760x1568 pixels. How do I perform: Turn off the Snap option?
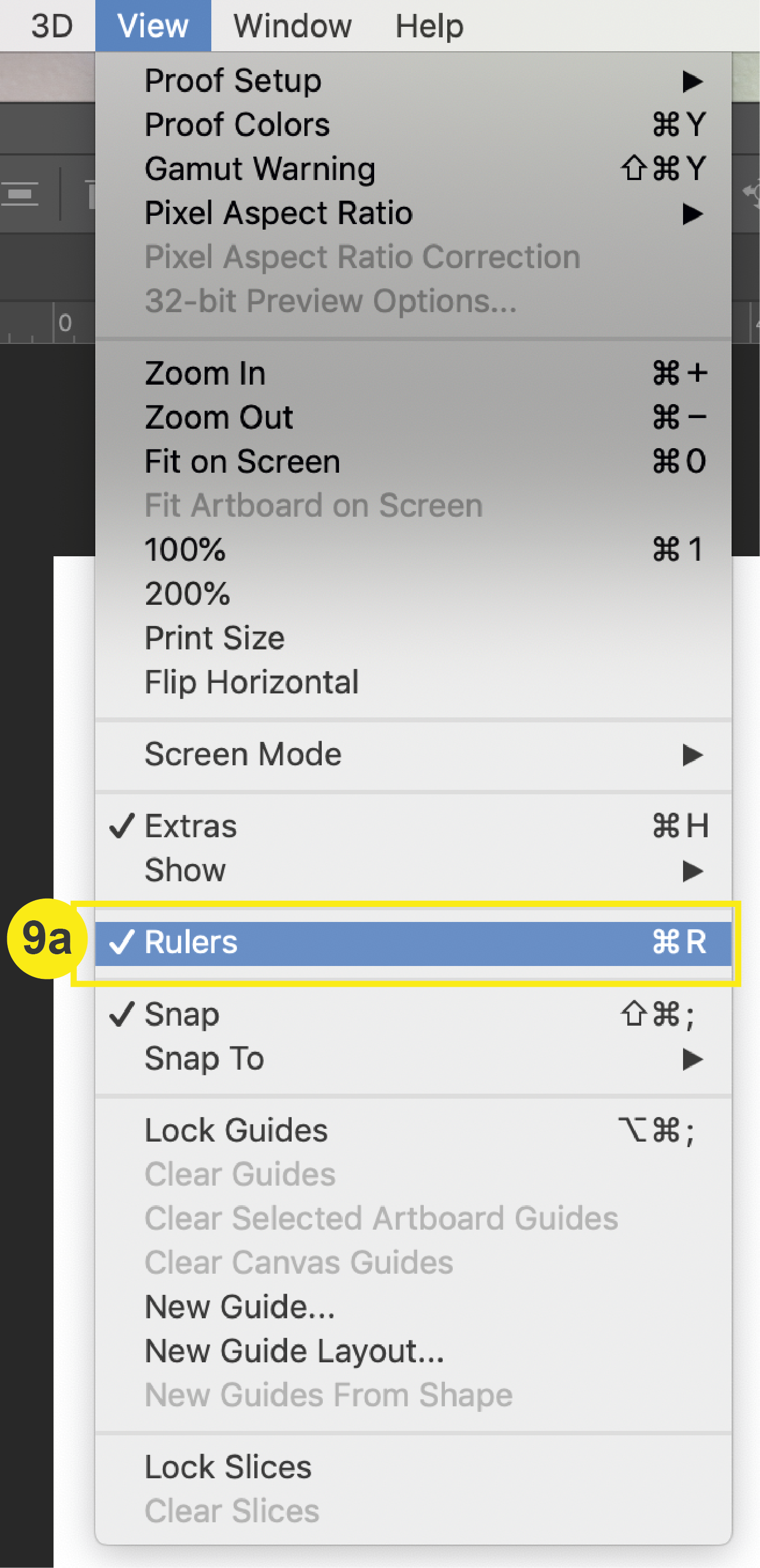pos(181,1014)
